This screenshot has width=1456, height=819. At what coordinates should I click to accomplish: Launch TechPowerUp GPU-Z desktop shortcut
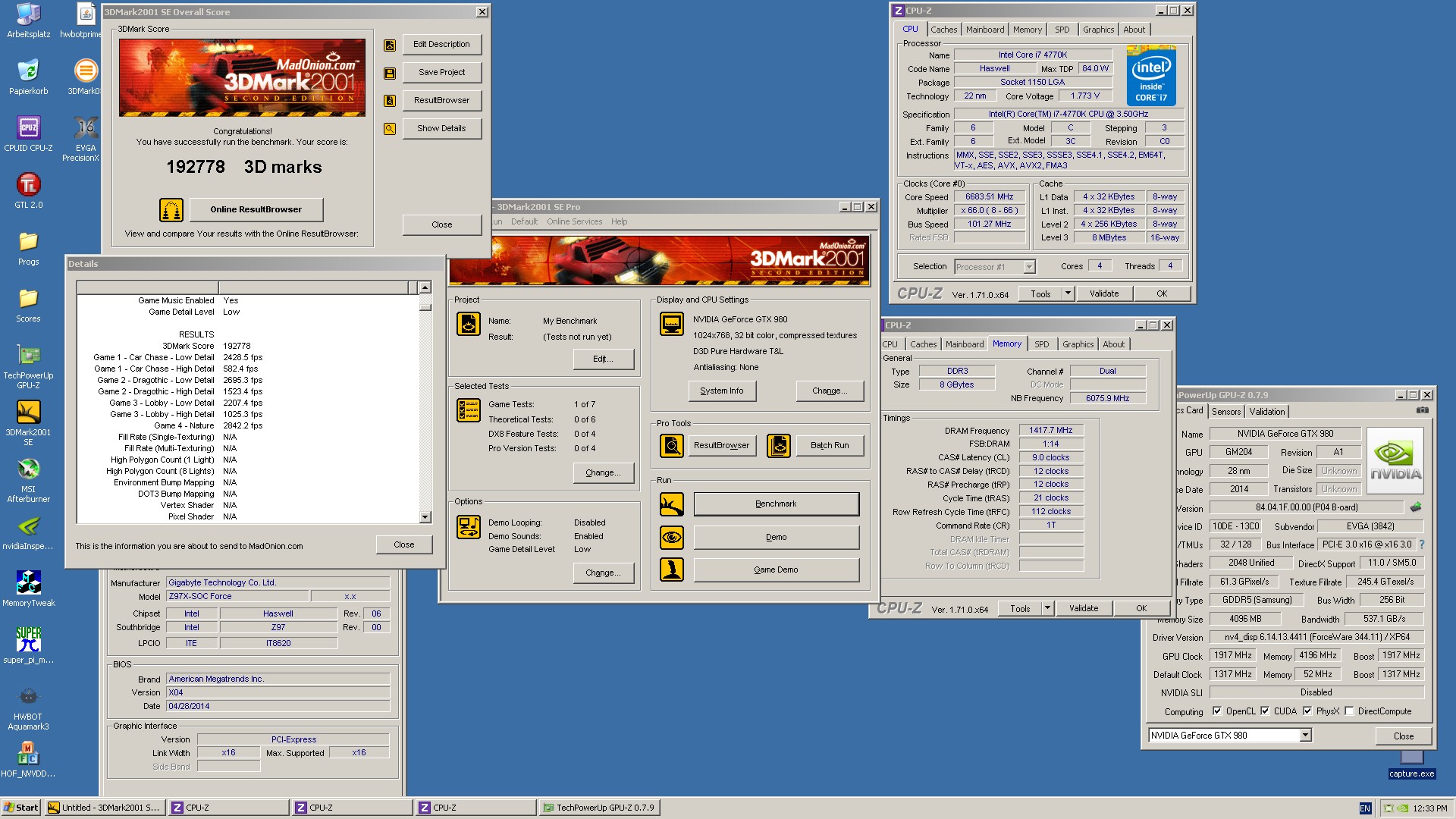click(x=29, y=366)
